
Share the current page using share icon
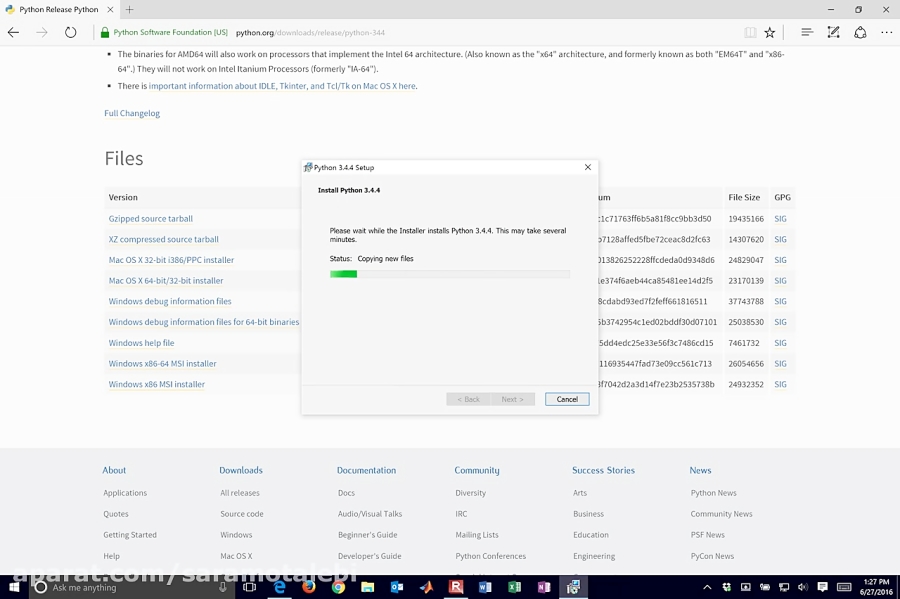pyautogui.click(x=860, y=32)
